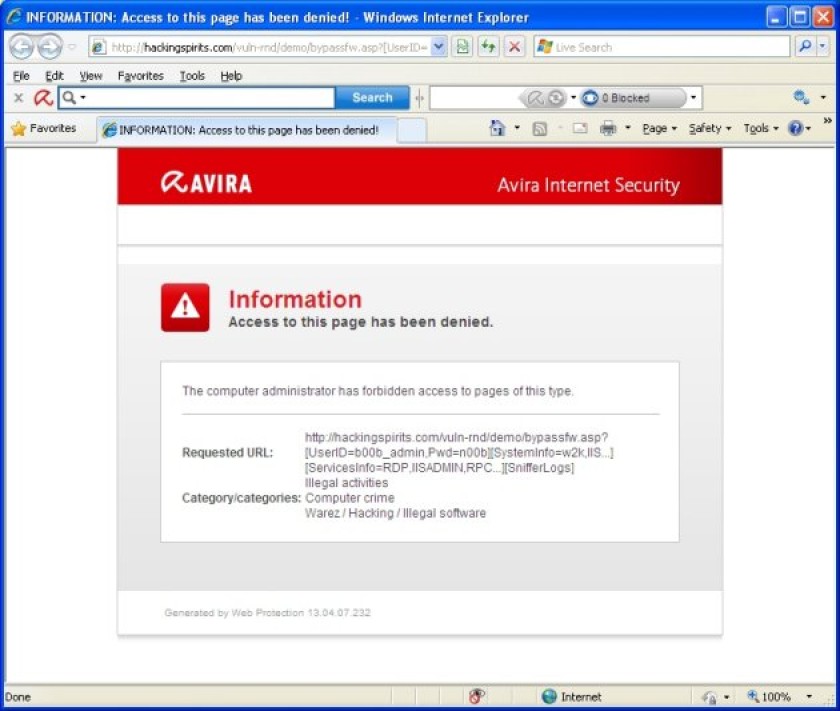Click the requested hackingspirits.com URL text
Viewport: 840px width, 711px height.
pyautogui.click(x=459, y=453)
